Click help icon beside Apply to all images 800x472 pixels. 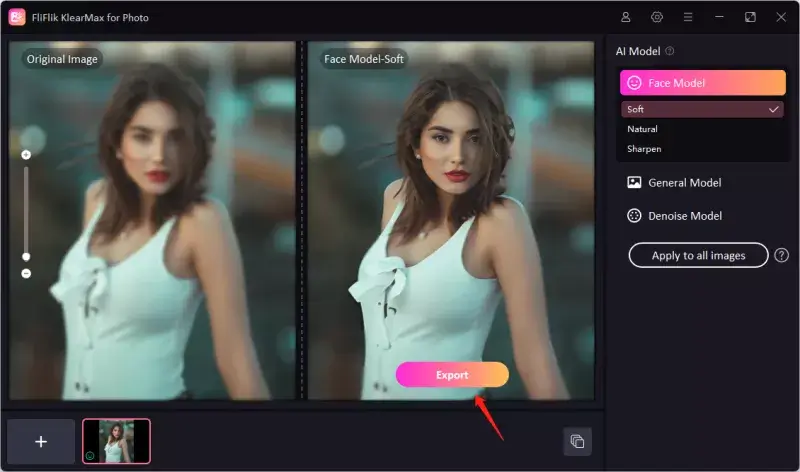[x=781, y=255]
